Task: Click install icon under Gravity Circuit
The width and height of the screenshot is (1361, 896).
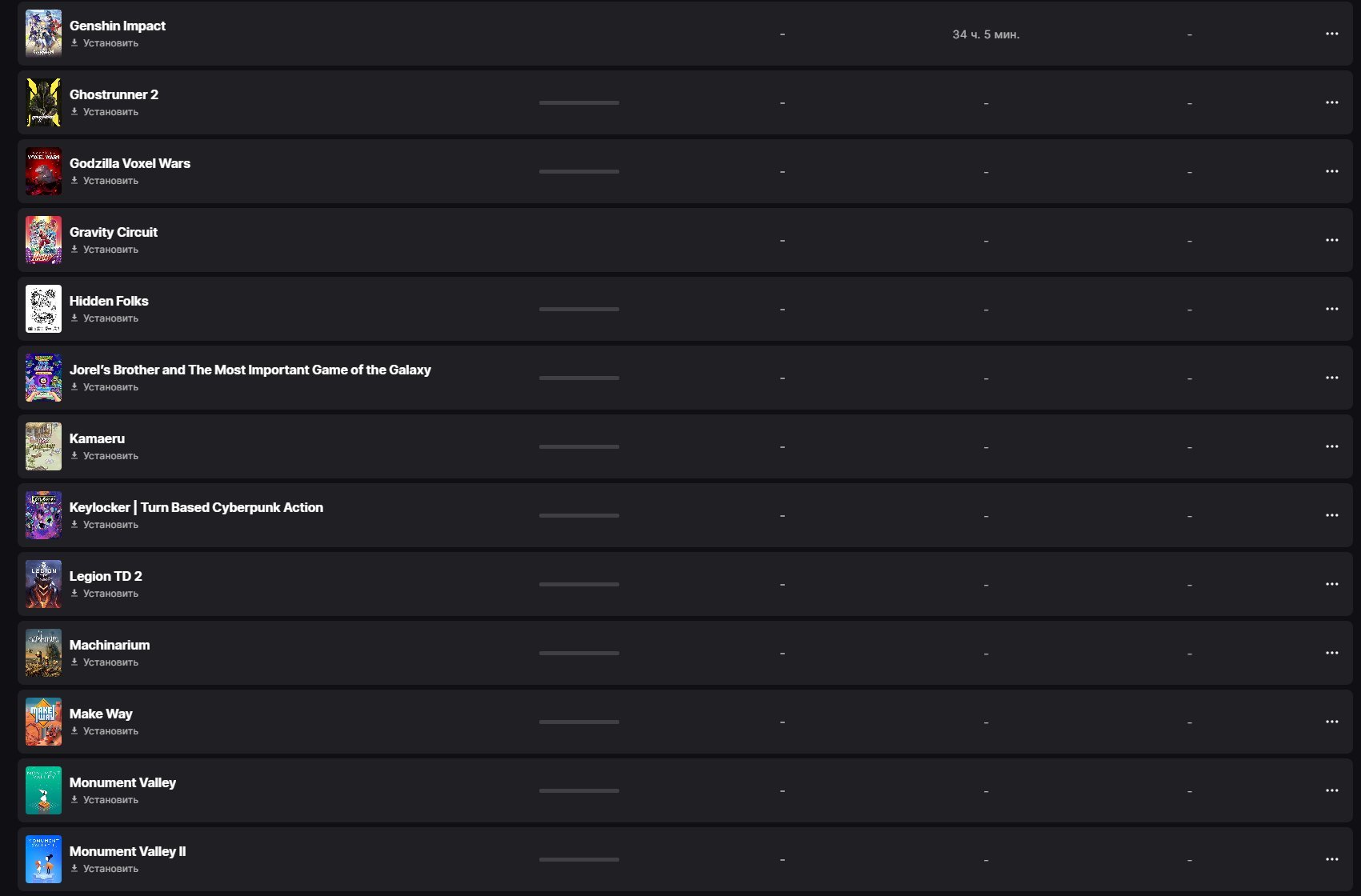Action: click(x=74, y=250)
